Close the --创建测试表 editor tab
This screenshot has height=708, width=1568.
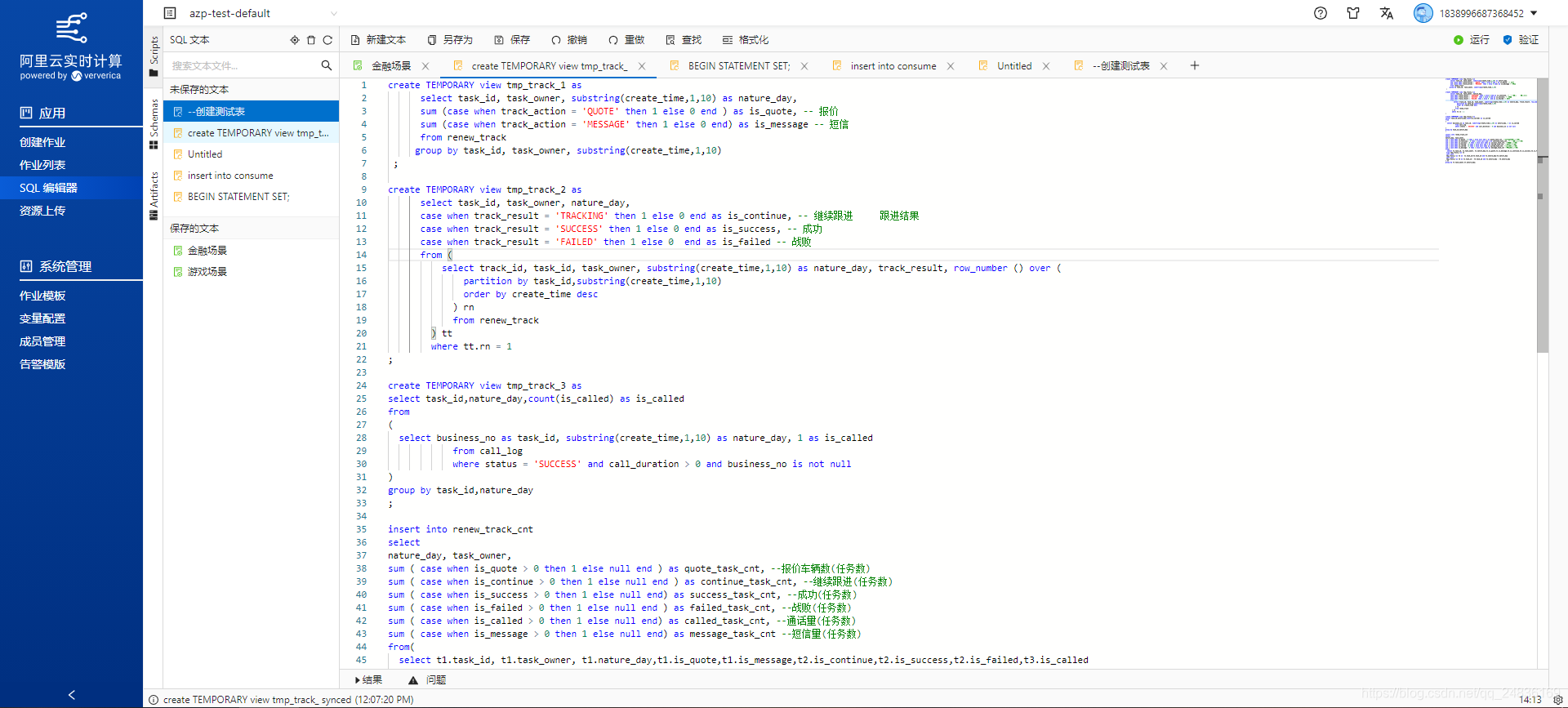pos(1164,66)
